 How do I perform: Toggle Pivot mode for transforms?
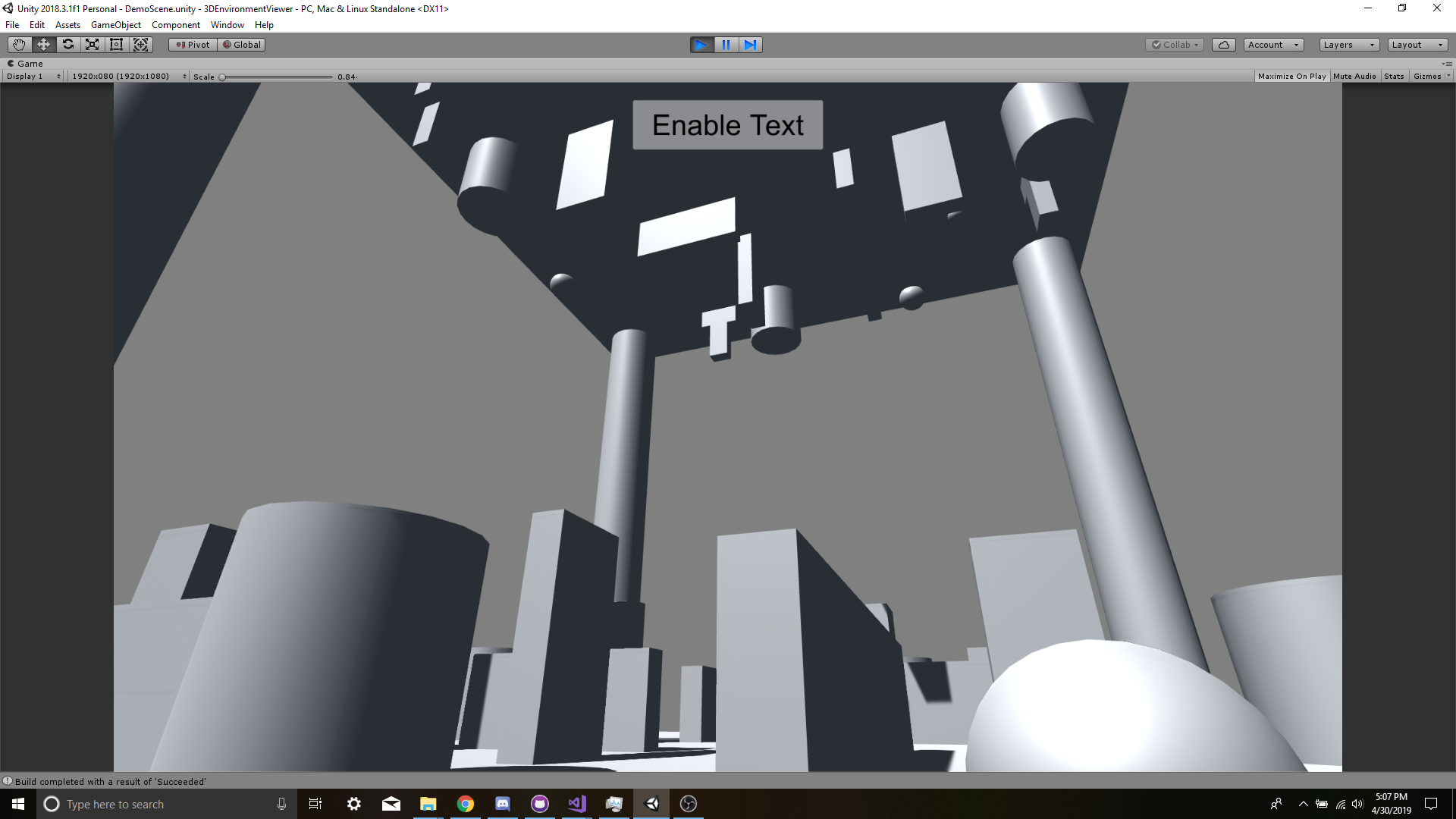[192, 45]
